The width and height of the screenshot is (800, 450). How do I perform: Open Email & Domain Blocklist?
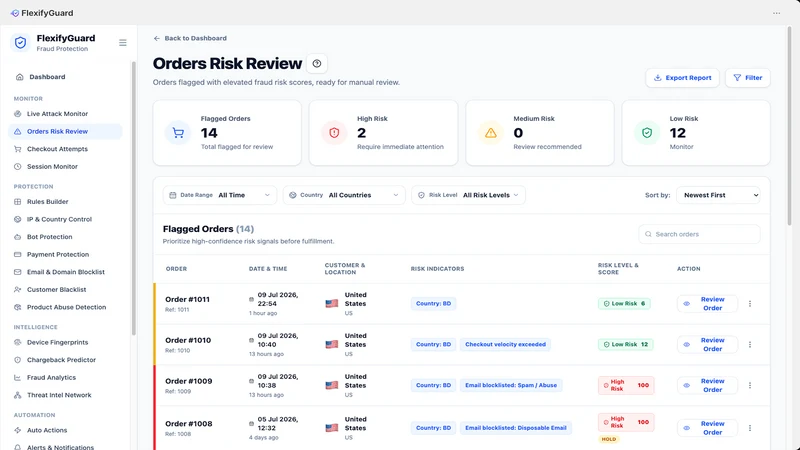coord(65,272)
